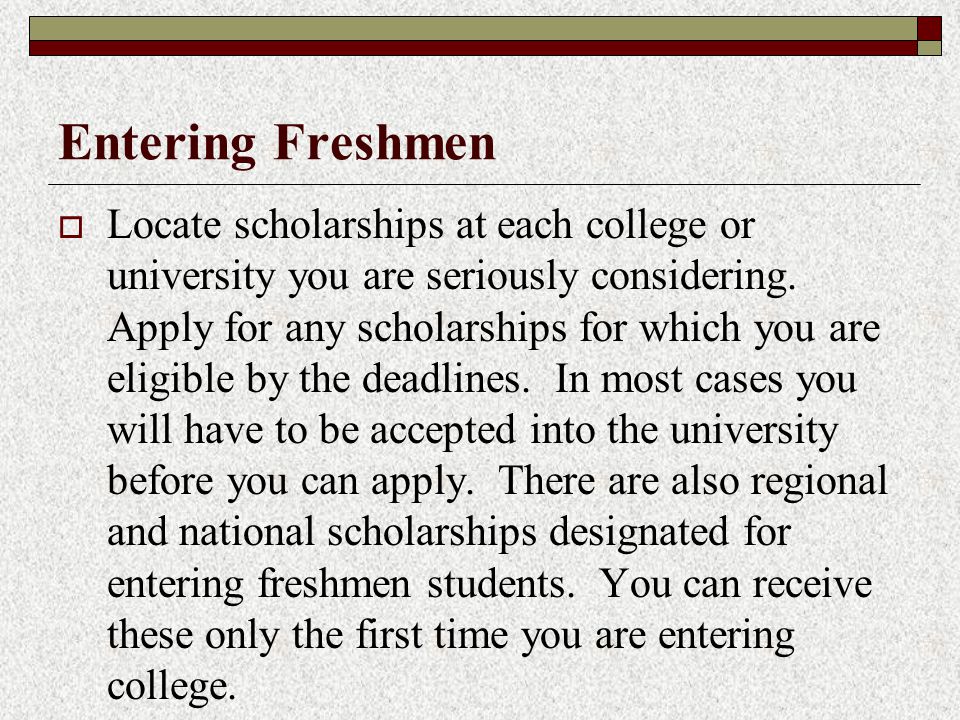Screen dimensions: 960x720
Task: Click the word "eligible" in the paragraph
Action: pyautogui.click(x=170, y=381)
